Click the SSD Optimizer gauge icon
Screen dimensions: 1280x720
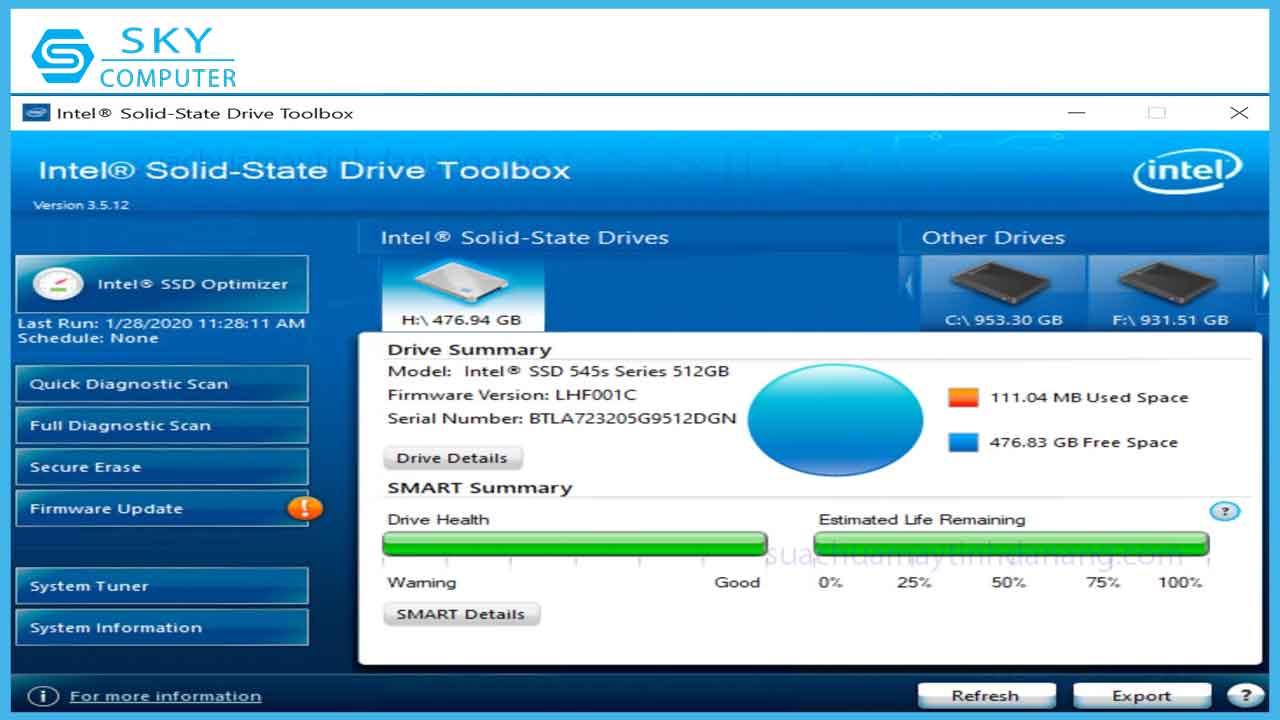(58, 284)
